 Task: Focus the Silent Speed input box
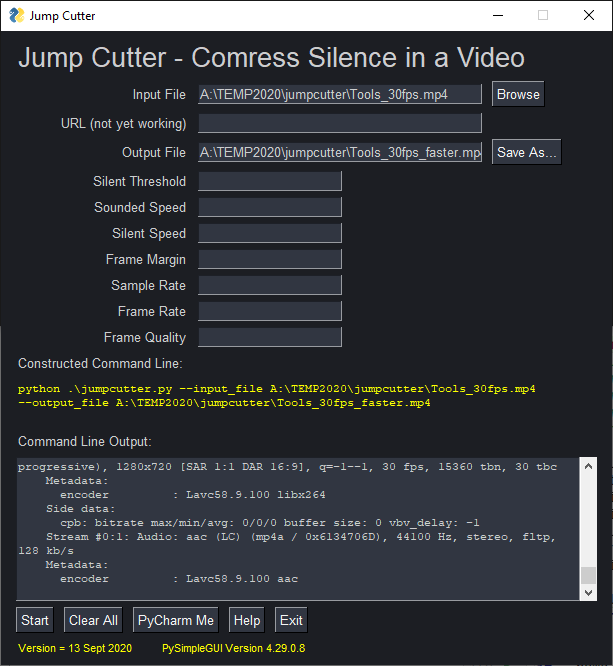coord(270,234)
